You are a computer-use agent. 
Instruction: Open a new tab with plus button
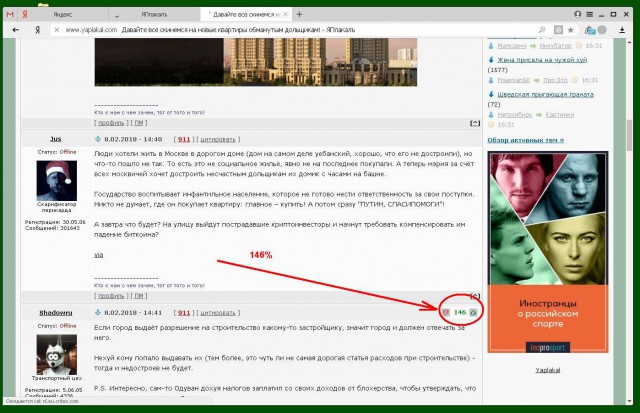coord(299,14)
